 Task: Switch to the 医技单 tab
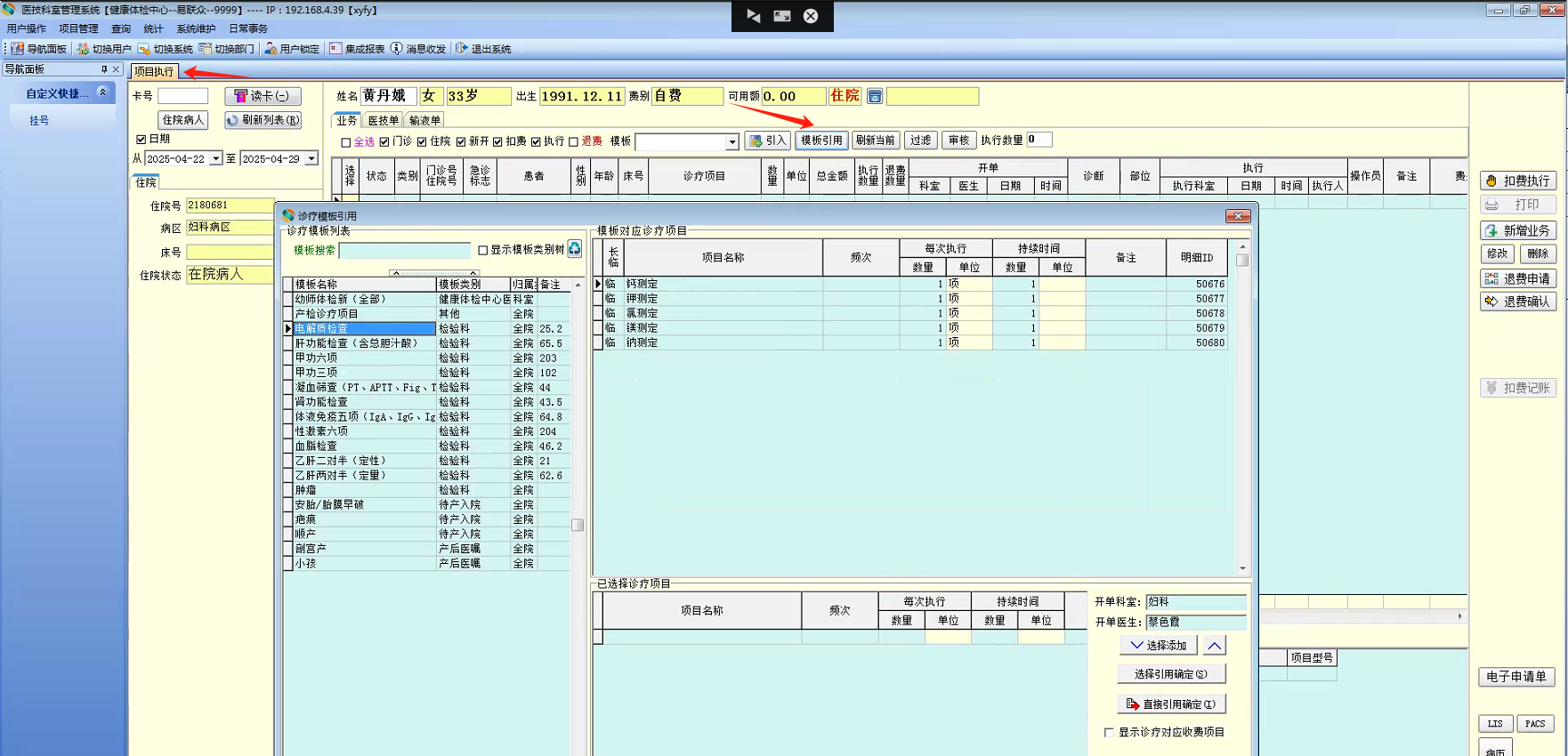click(x=384, y=120)
